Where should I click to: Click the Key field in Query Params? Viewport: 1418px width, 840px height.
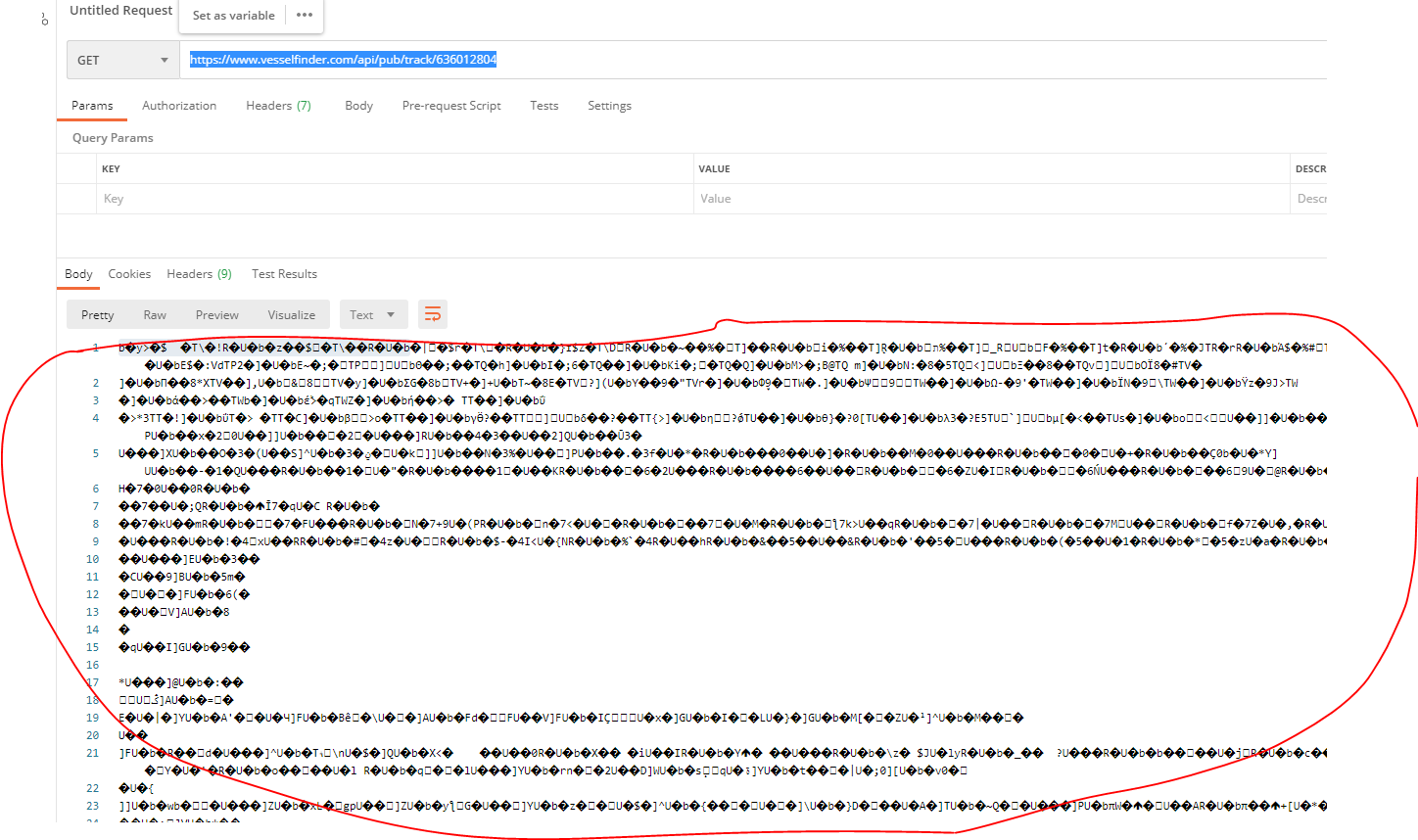(395, 199)
